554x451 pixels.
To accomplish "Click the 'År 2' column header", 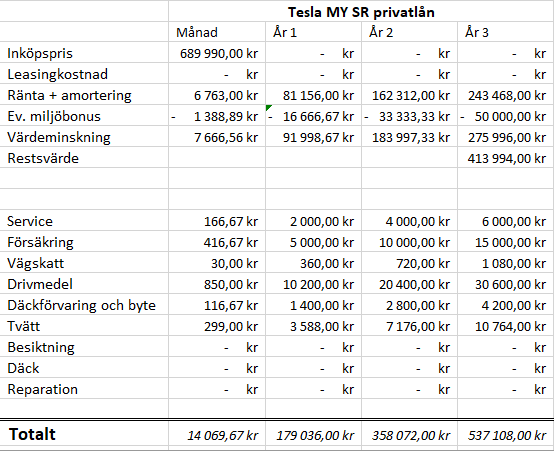I will pyautogui.click(x=409, y=32).
